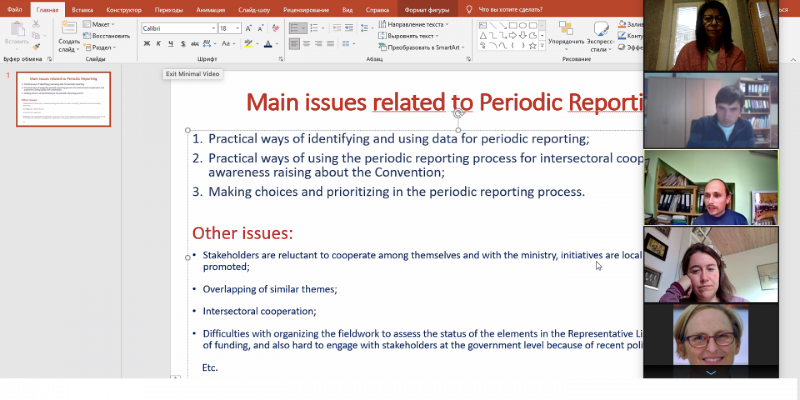The height and width of the screenshot is (400, 800).
Task: Toggle justify text alignment
Action: click(331, 44)
